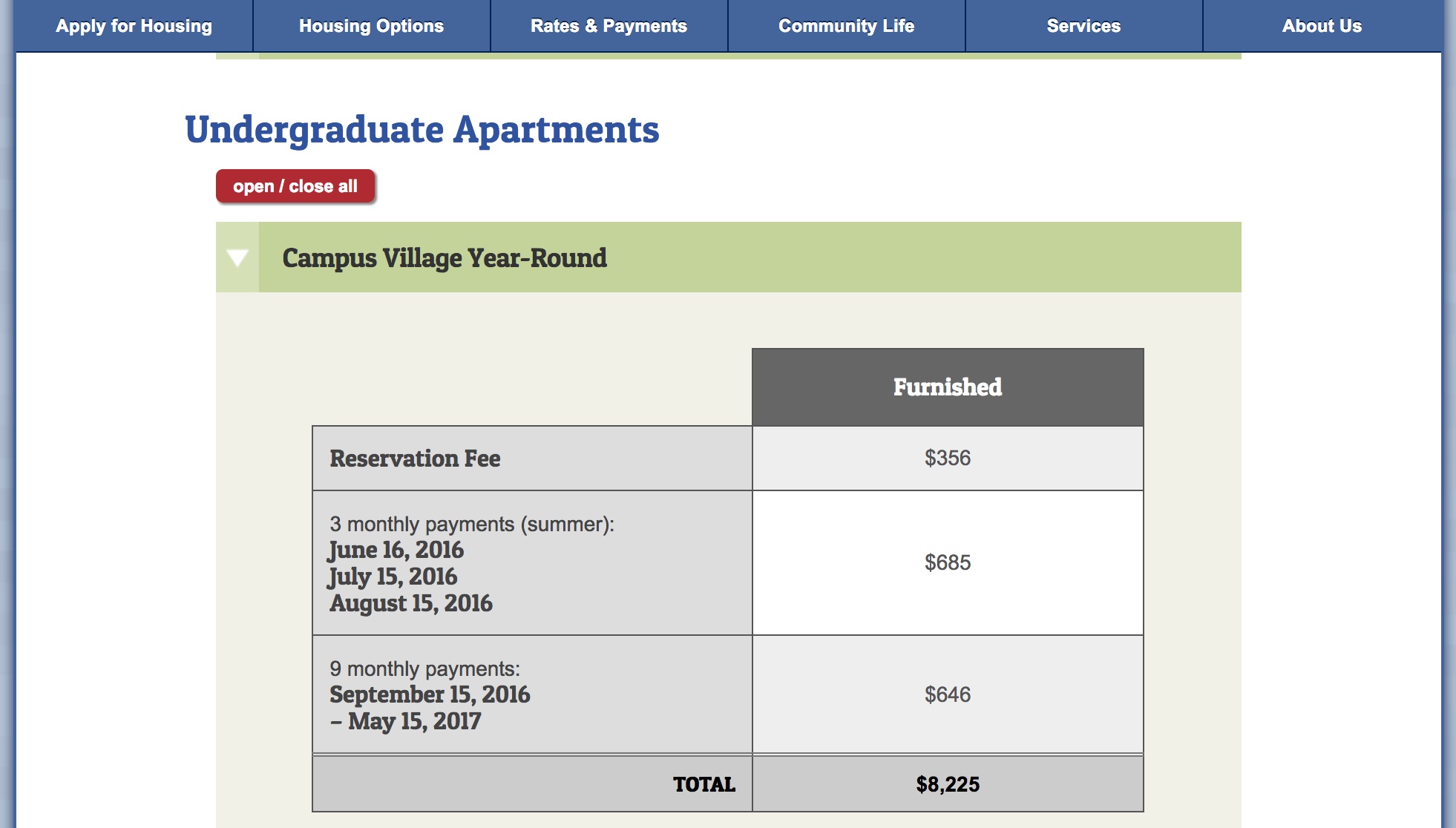Open the Apply for Housing menu
The image size is (1456, 828).
tap(134, 26)
